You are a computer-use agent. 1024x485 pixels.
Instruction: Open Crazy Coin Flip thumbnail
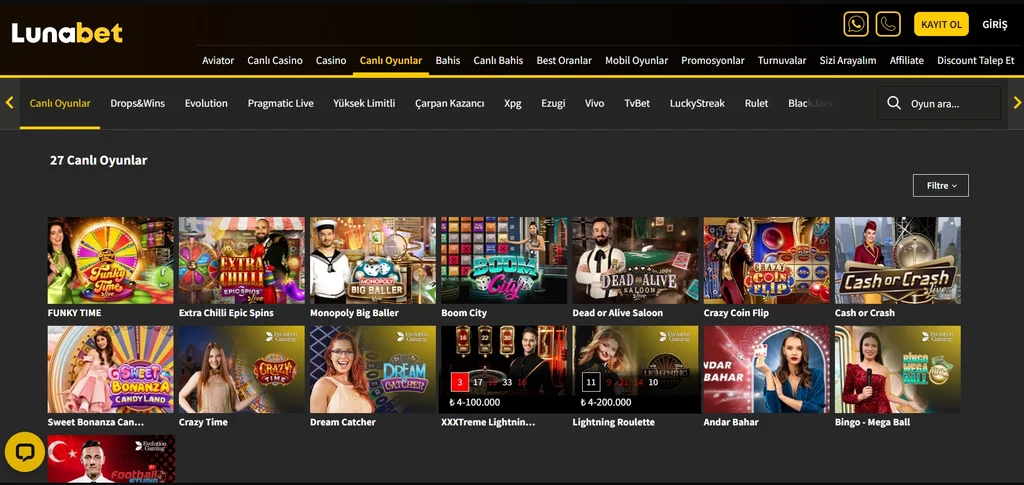[x=767, y=260]
